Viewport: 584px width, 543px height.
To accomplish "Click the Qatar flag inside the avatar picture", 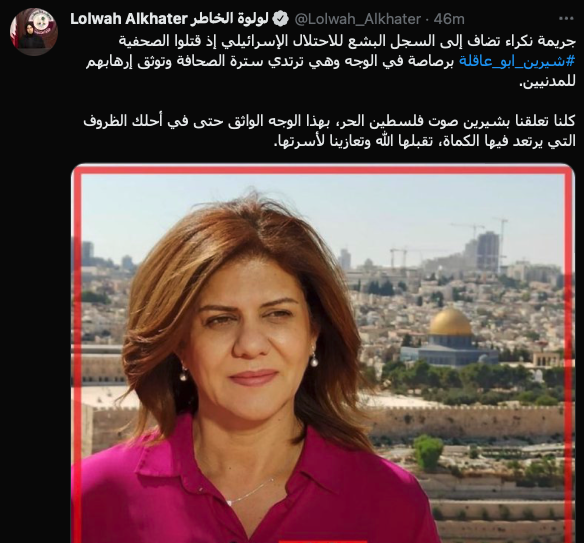I will click(14, 33).
